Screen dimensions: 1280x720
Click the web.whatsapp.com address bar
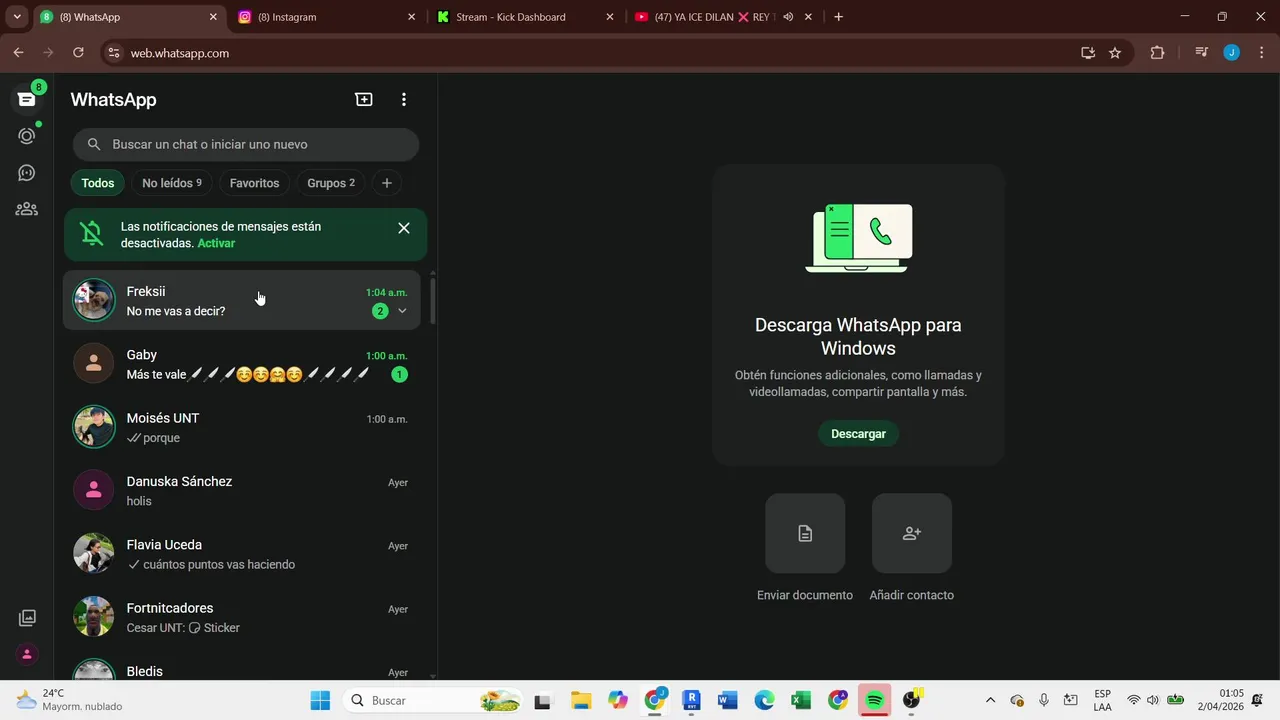click(x=600, y=53)
